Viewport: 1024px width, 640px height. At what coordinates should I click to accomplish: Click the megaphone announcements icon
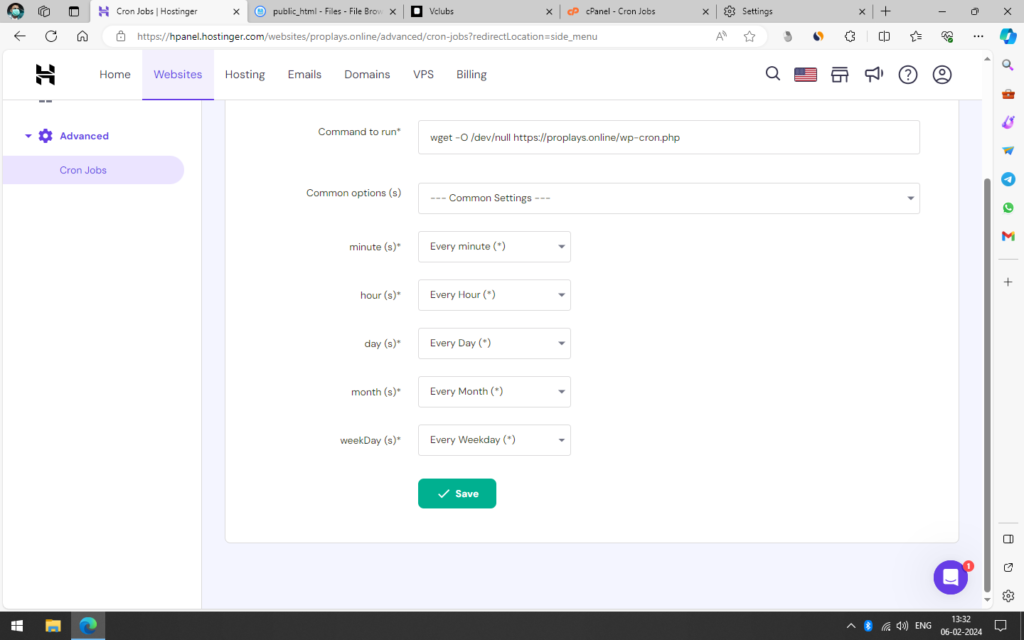(x=874, y=75)
